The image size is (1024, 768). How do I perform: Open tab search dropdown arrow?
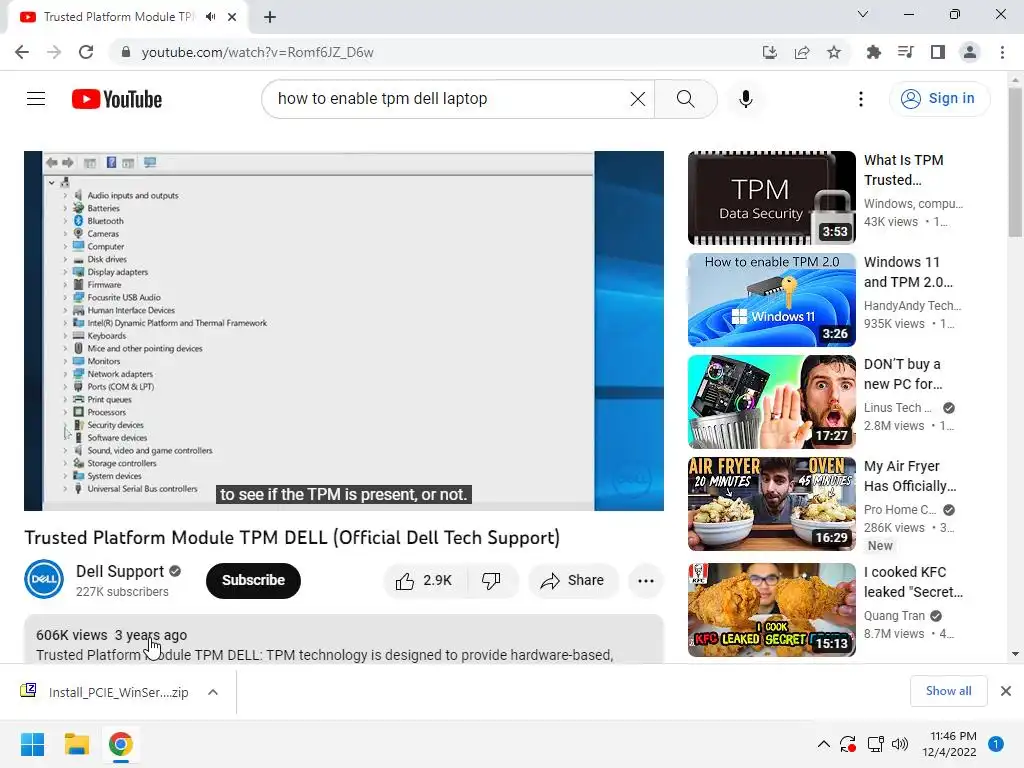click(x=863, y=14)
